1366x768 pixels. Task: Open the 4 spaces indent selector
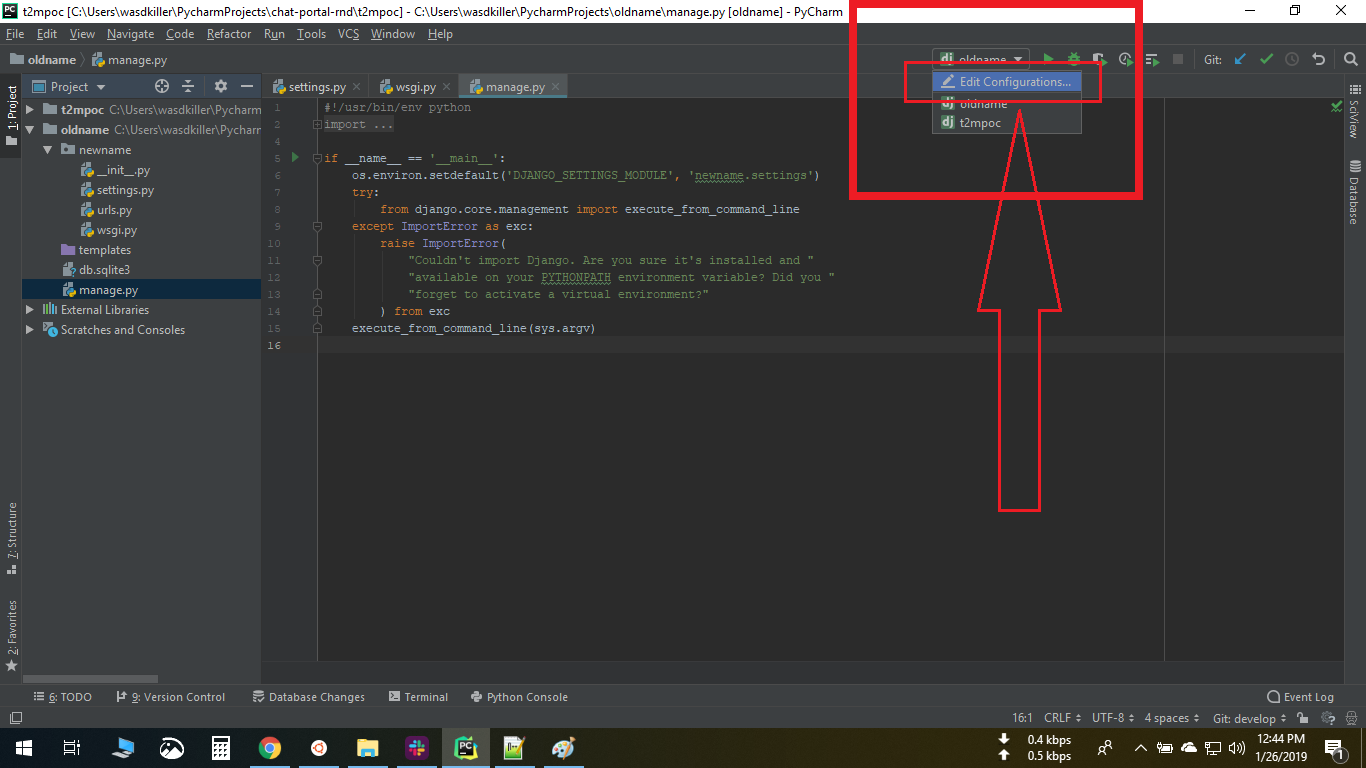pos(1172,718)
